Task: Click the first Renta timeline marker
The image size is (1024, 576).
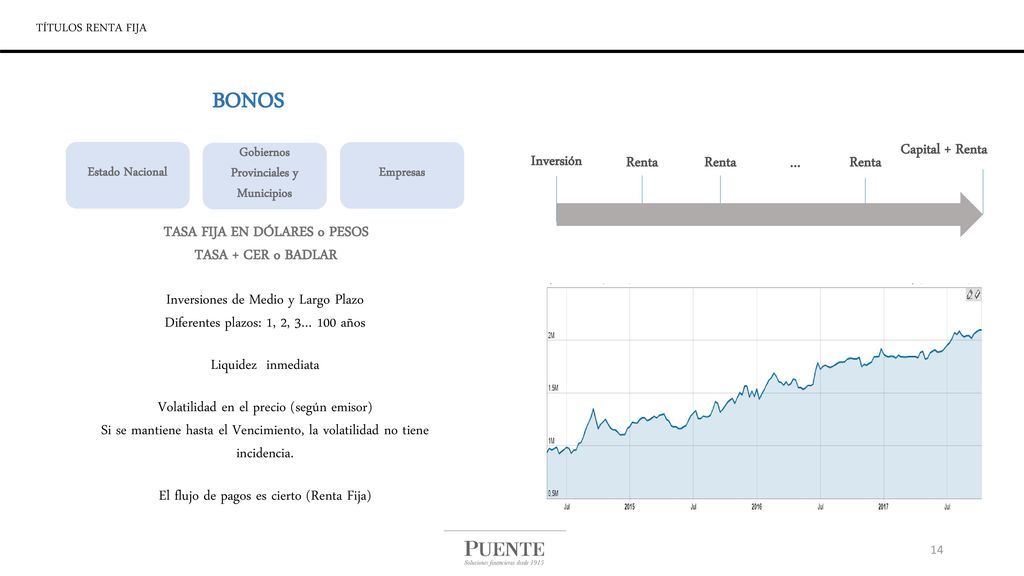Action: (642, 162)
